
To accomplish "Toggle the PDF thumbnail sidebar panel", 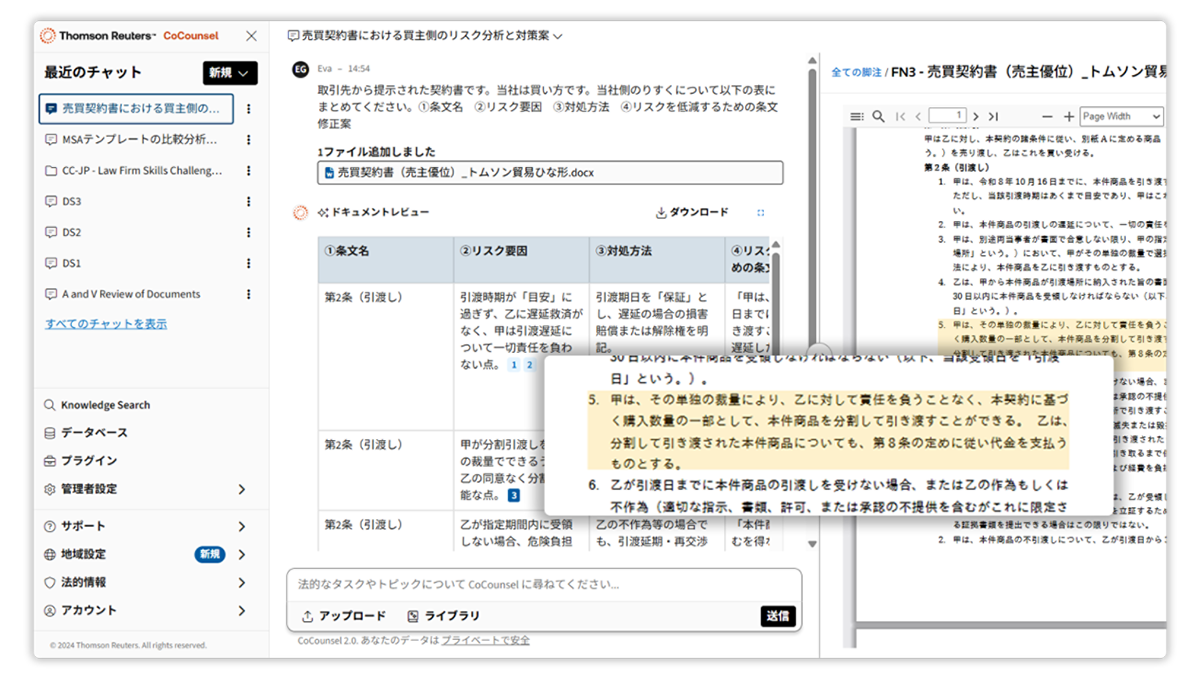I will point(858,116).
